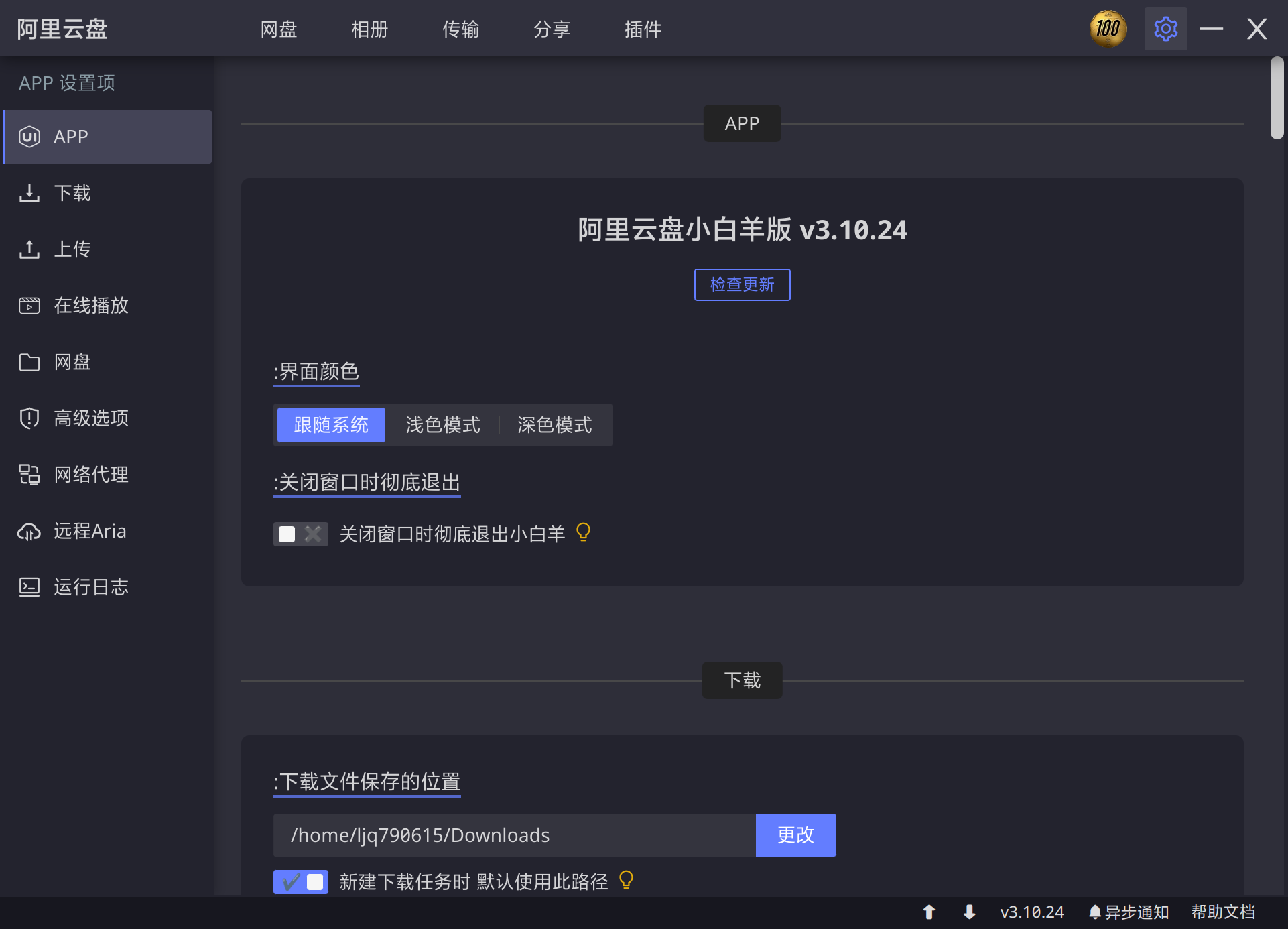This screenshot has width=1288, height=929.
Task: Click the vertical scrollbar thumb
Action: pyautogui.click(x=1277, y=99)
